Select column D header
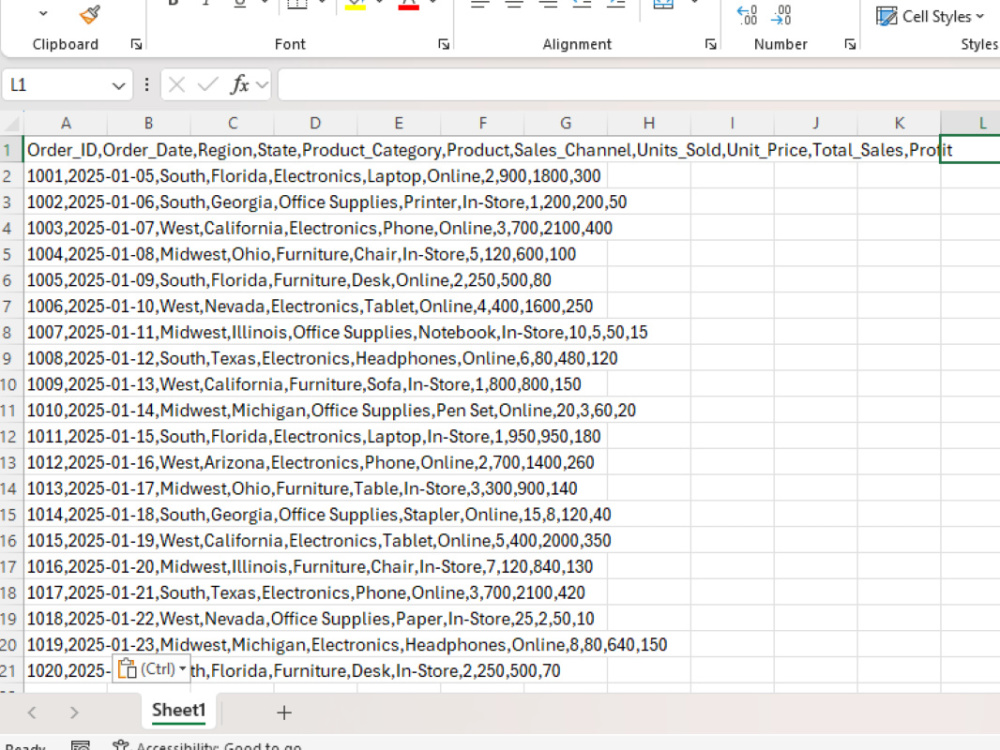 pos(315,122)
